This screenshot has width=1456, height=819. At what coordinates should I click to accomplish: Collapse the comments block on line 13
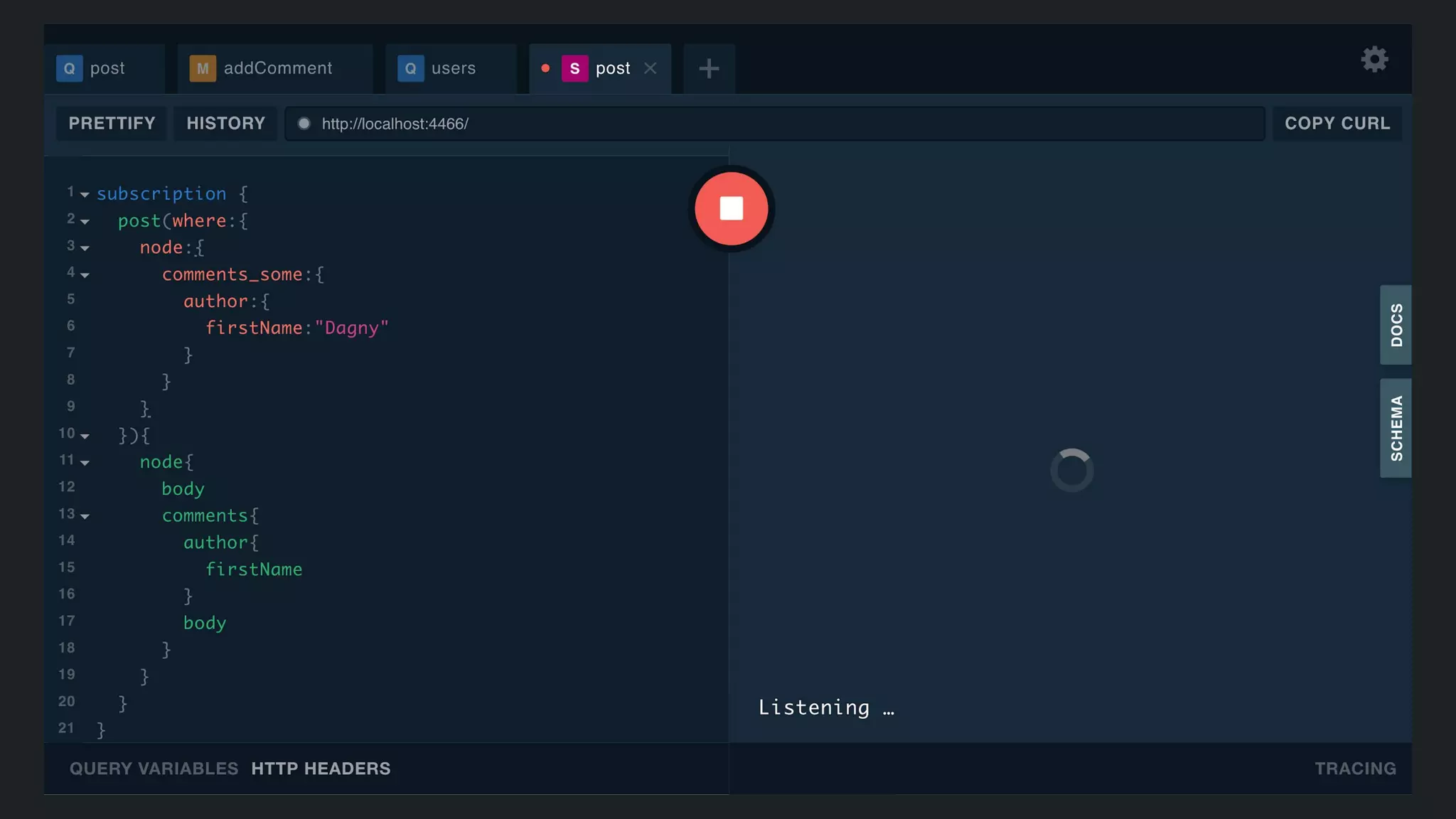(85, 516)
